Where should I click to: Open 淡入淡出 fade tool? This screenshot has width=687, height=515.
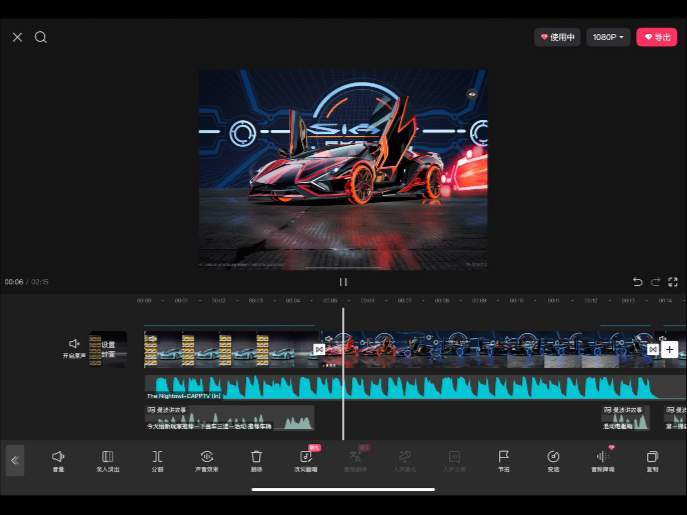[108, 461]
